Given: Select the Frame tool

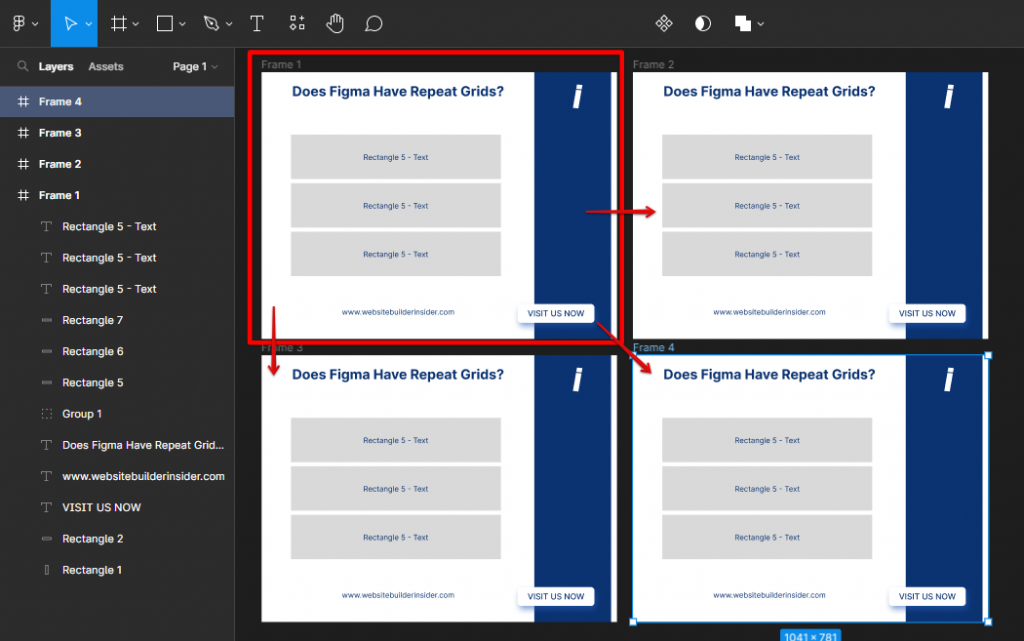Looking at the screenshot, I should (x=121, y=23).
